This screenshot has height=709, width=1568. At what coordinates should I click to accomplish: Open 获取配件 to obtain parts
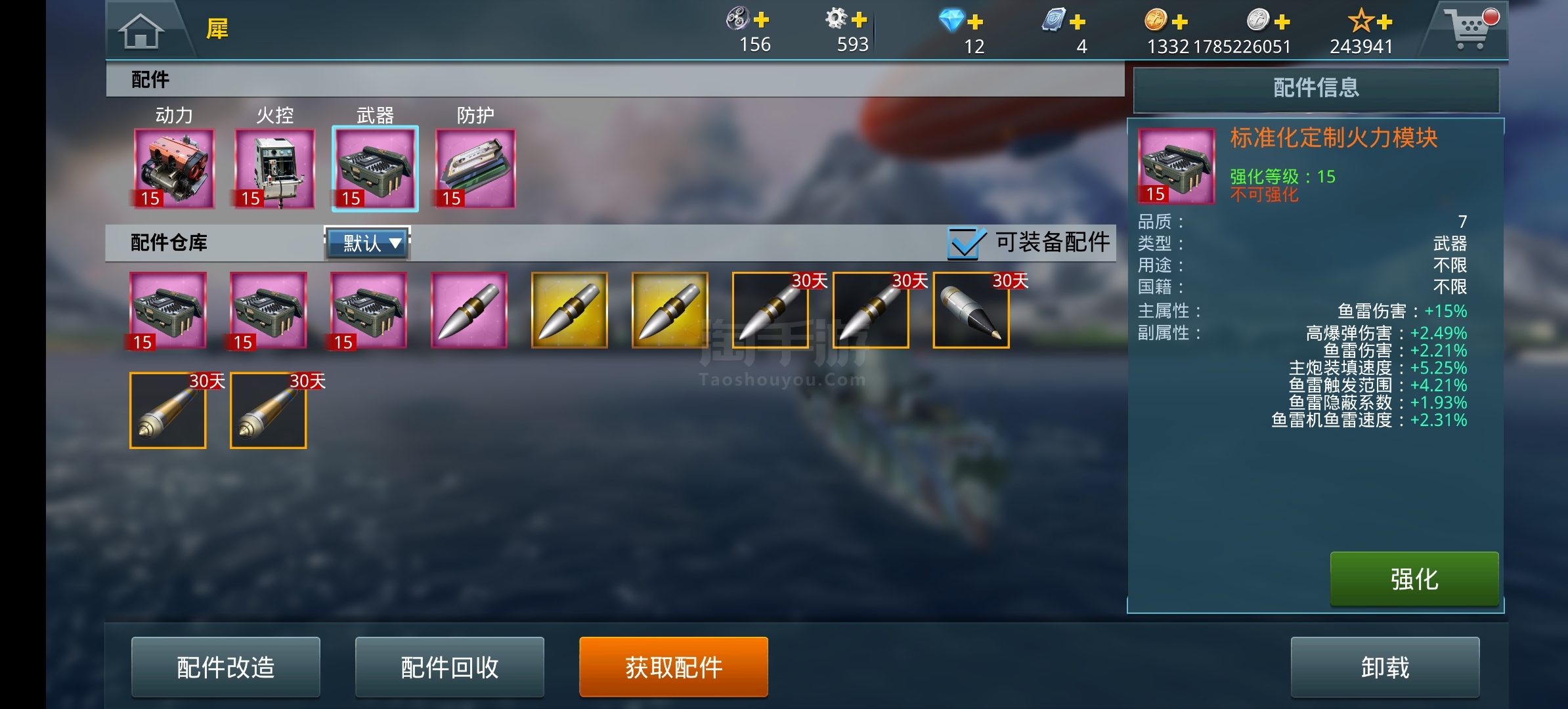tap(673, 667)
